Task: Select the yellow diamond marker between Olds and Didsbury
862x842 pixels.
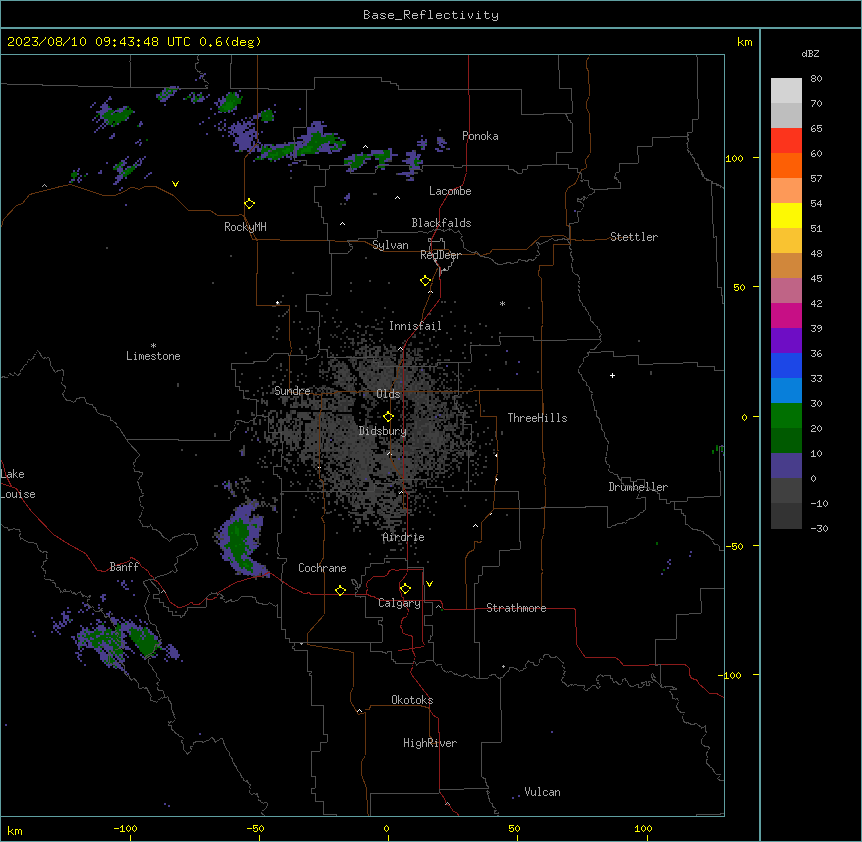Action: tap(388, 417)
